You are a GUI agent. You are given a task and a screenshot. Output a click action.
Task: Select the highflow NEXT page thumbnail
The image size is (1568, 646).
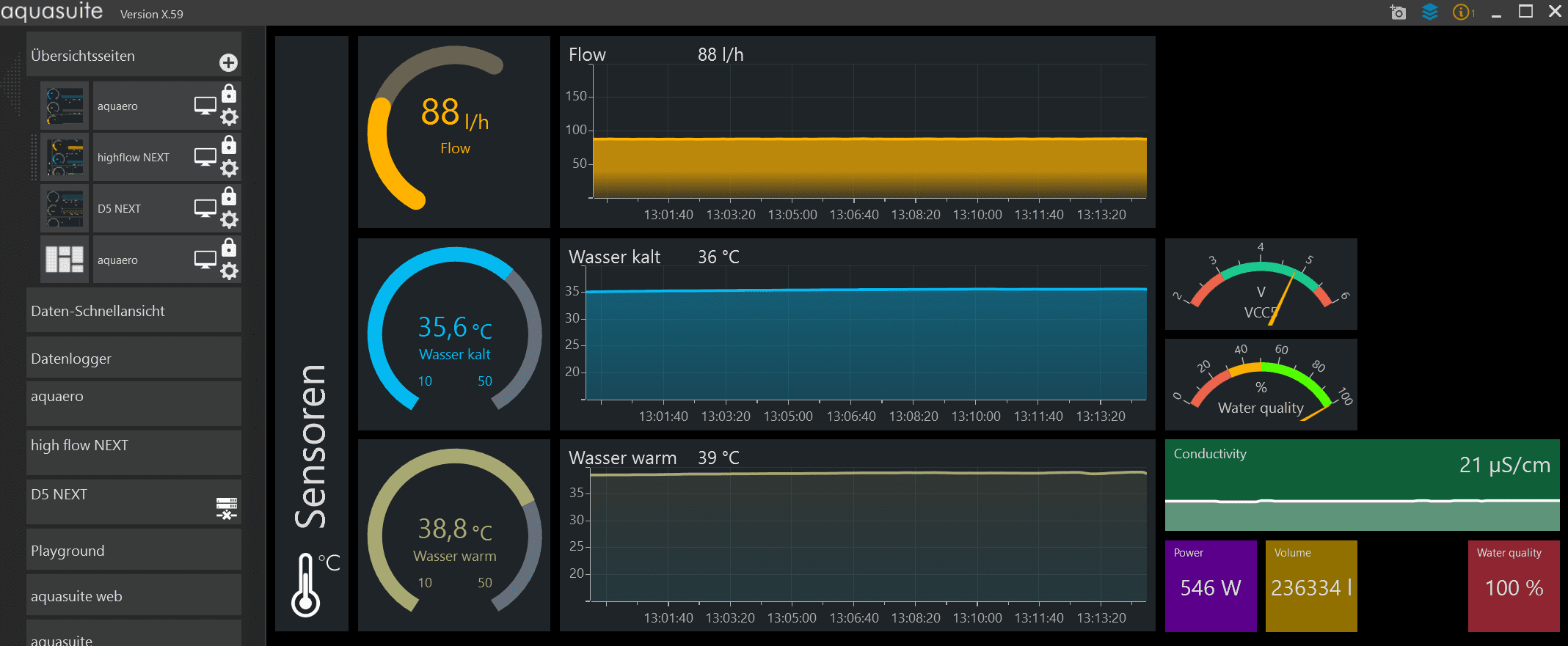pos(65,158)
